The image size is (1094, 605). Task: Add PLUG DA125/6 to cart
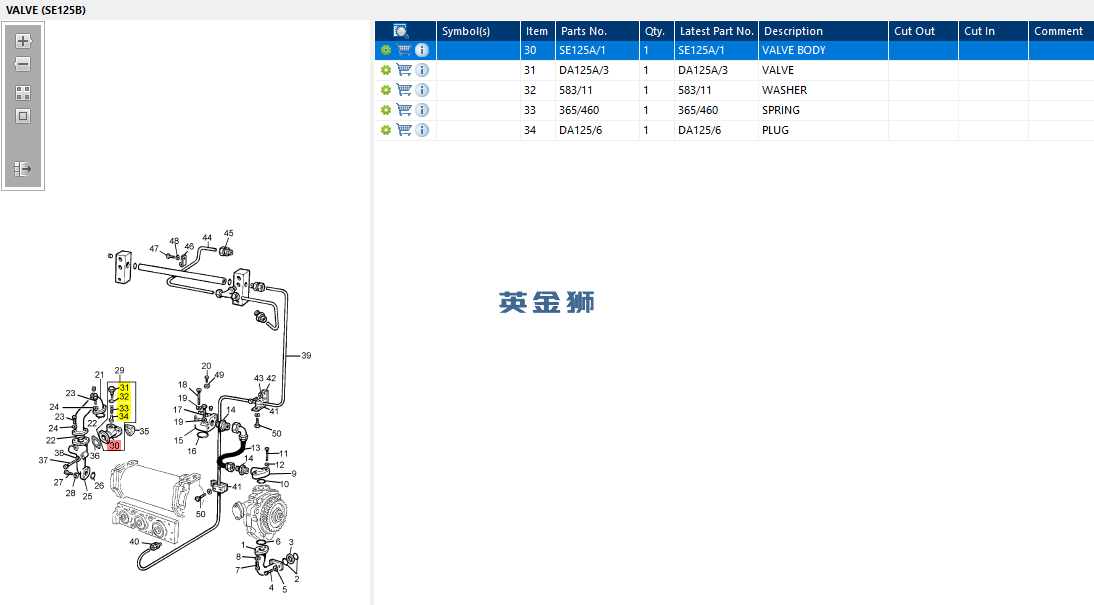[404, 130]
